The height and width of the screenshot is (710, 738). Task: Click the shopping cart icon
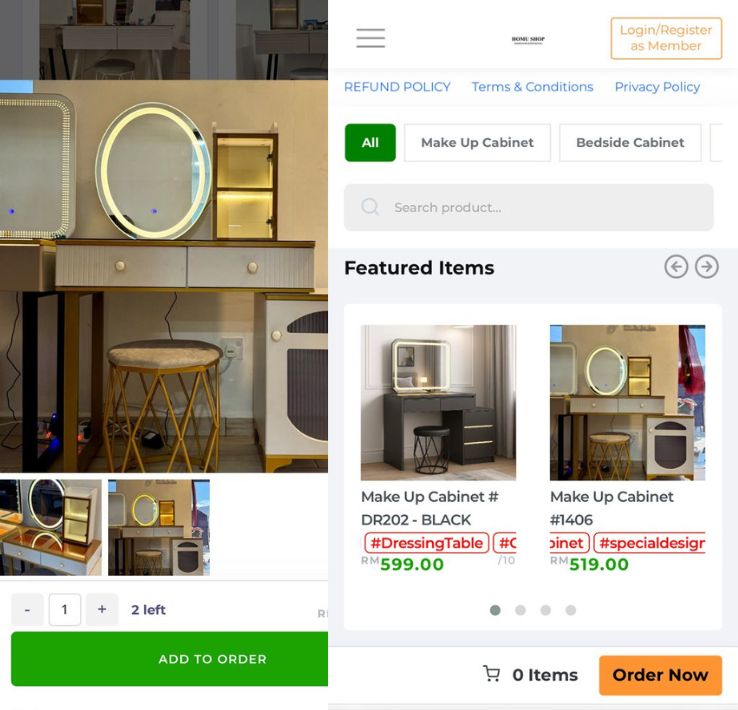[492, 674]
